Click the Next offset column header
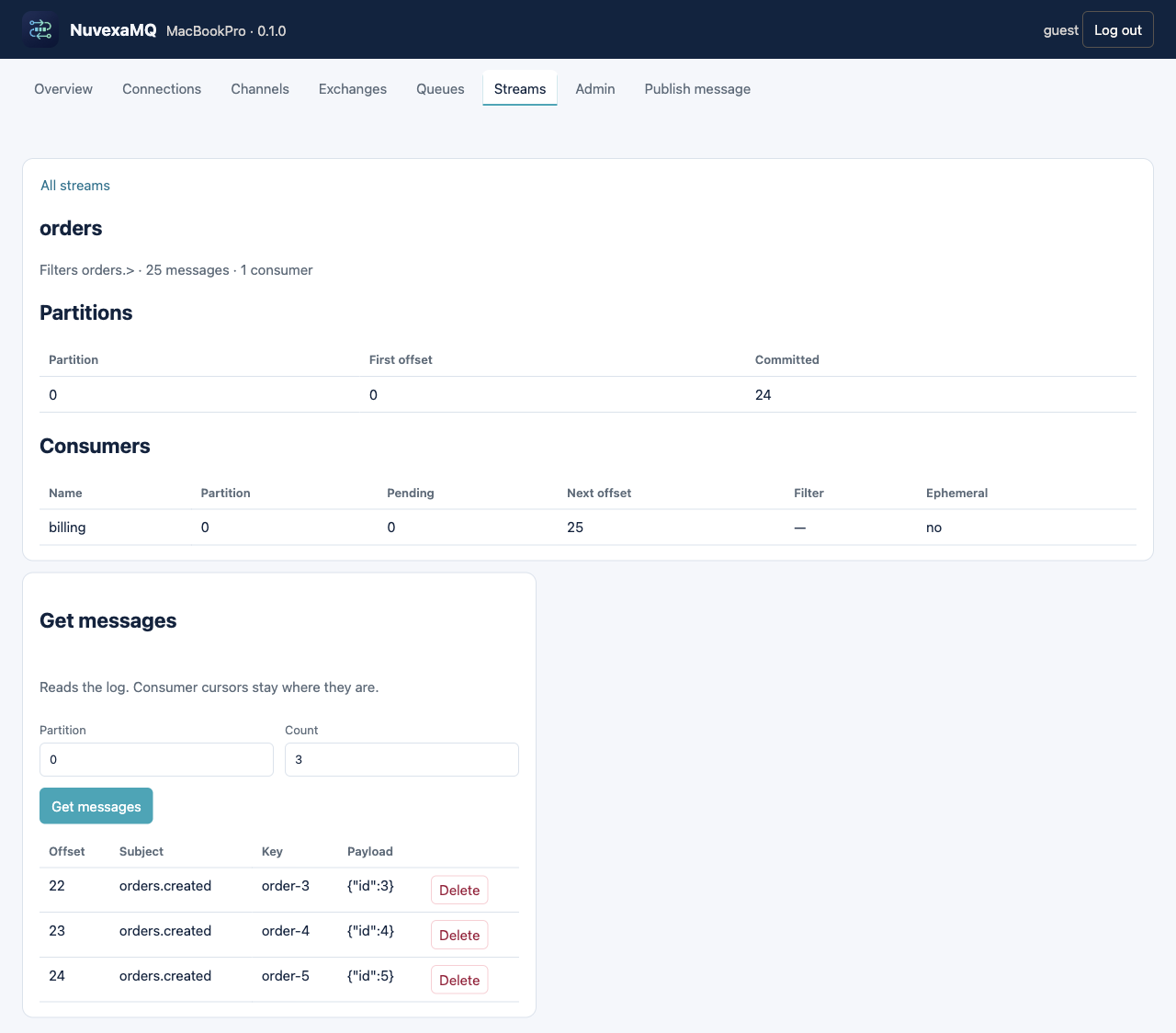This screenshot has height=1033, width=1176. 599,494
